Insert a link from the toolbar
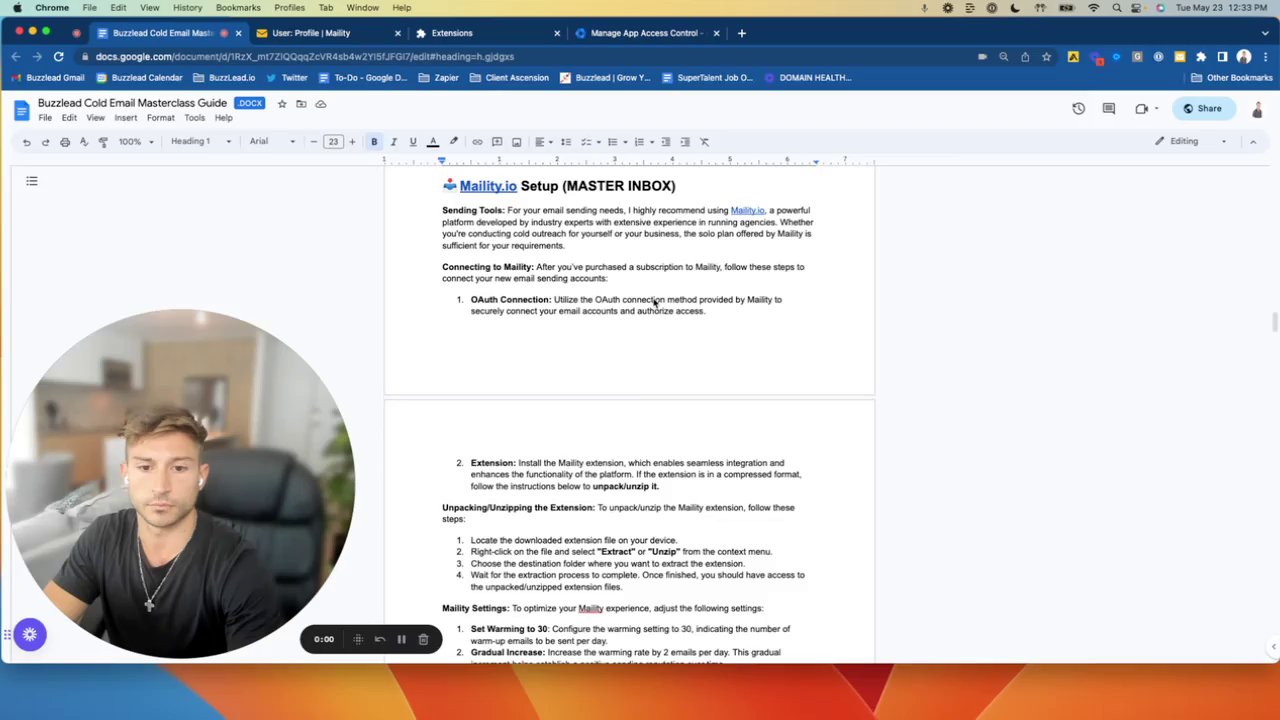Image resolution: width=1280 pixels, height=720 pixels. [x=477, y=142]
